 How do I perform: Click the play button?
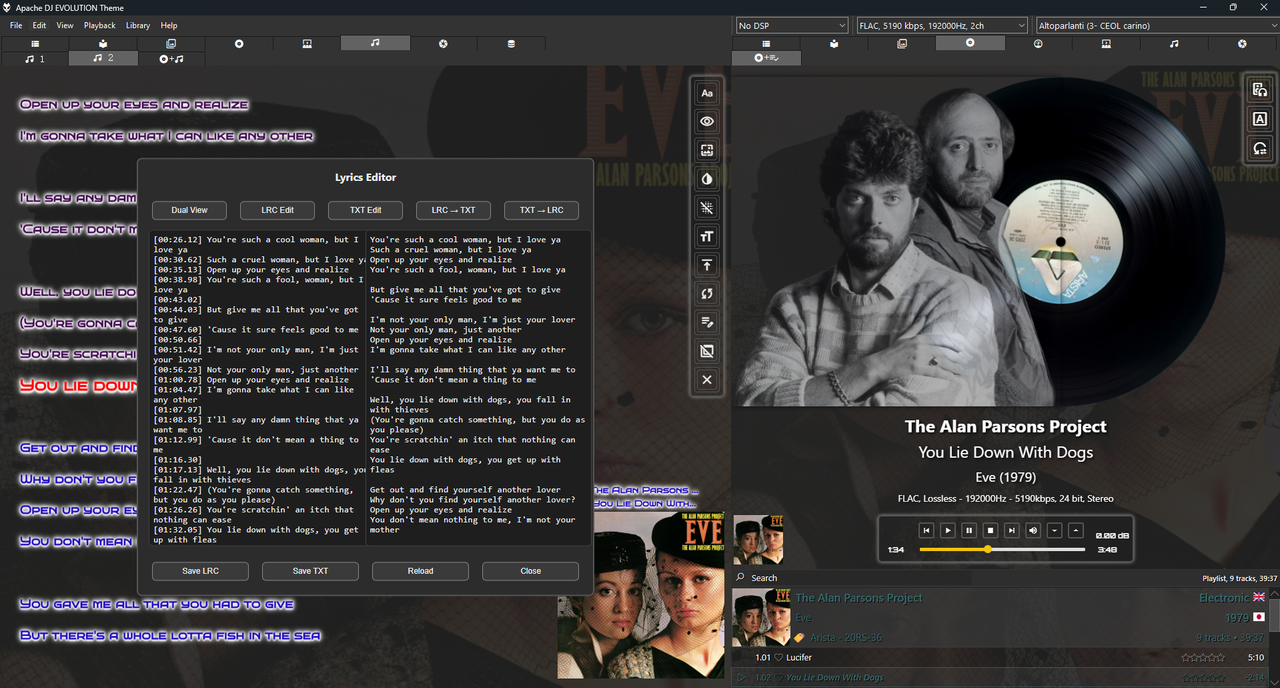948,530
